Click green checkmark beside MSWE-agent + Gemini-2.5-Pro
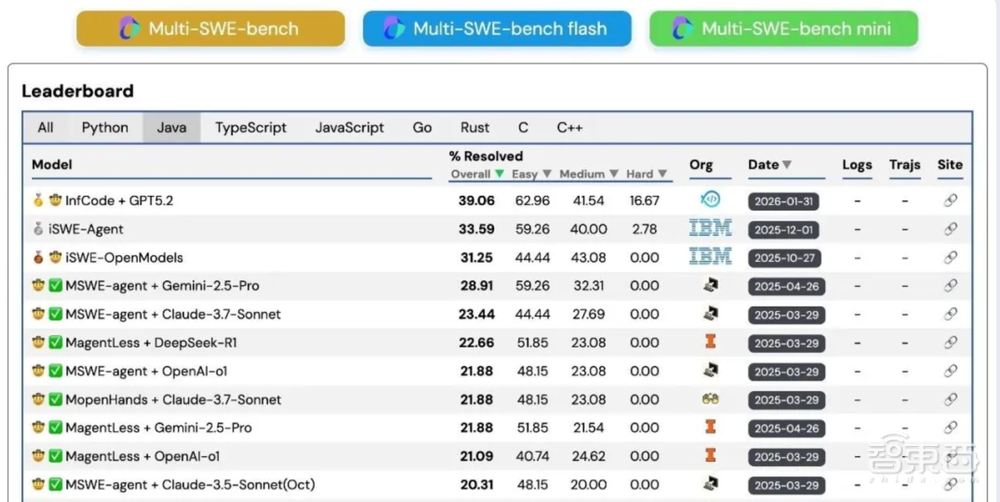 click(x=55, y=286)
